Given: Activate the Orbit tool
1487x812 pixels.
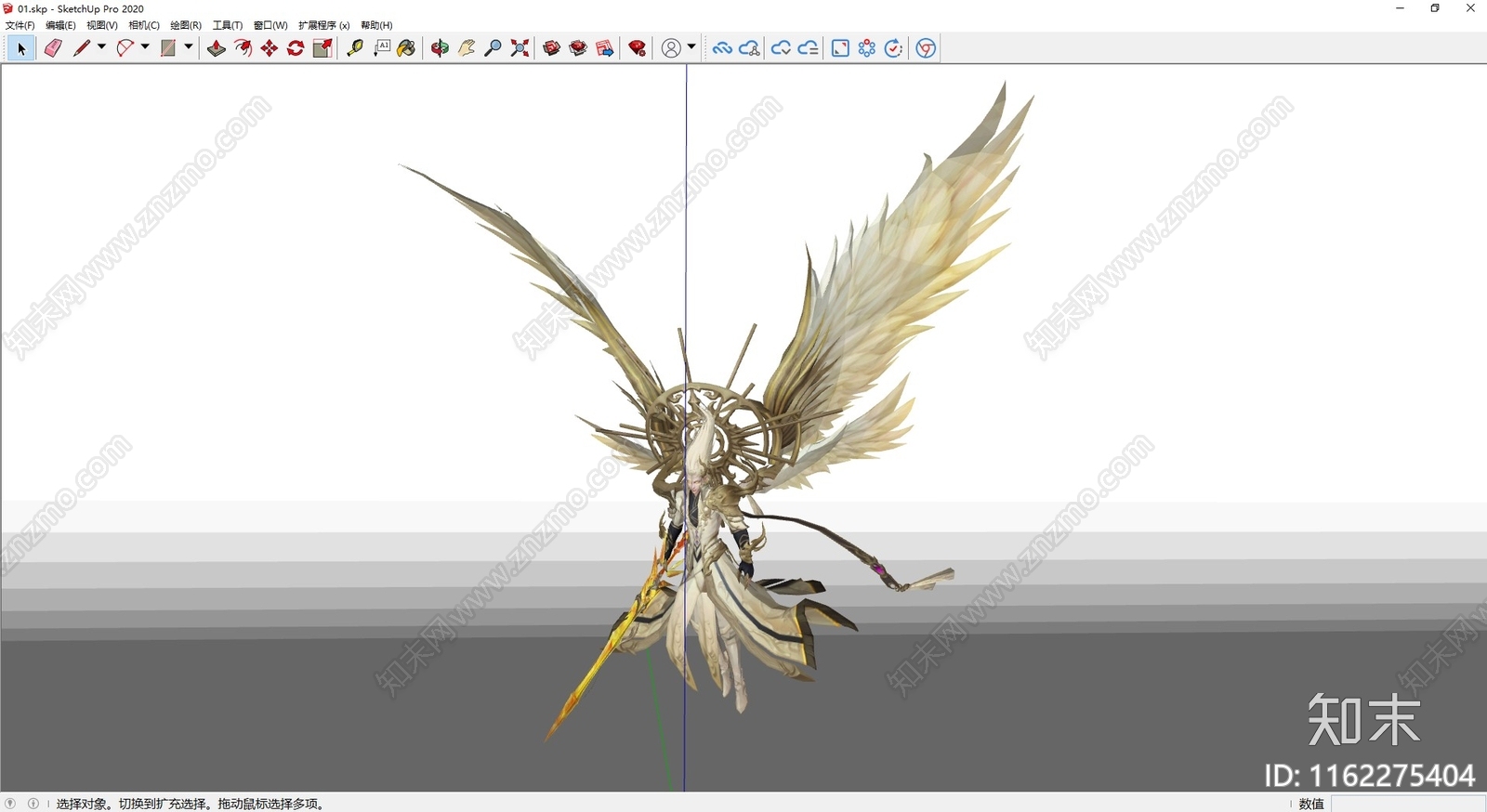Looking at the screenshot, I should [x=440, y=48].
